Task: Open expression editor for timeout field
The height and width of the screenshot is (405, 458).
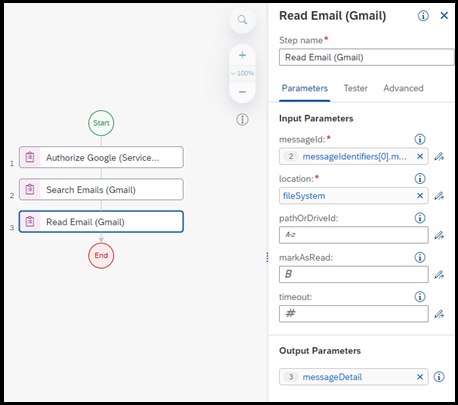Action: coord(439,314)
